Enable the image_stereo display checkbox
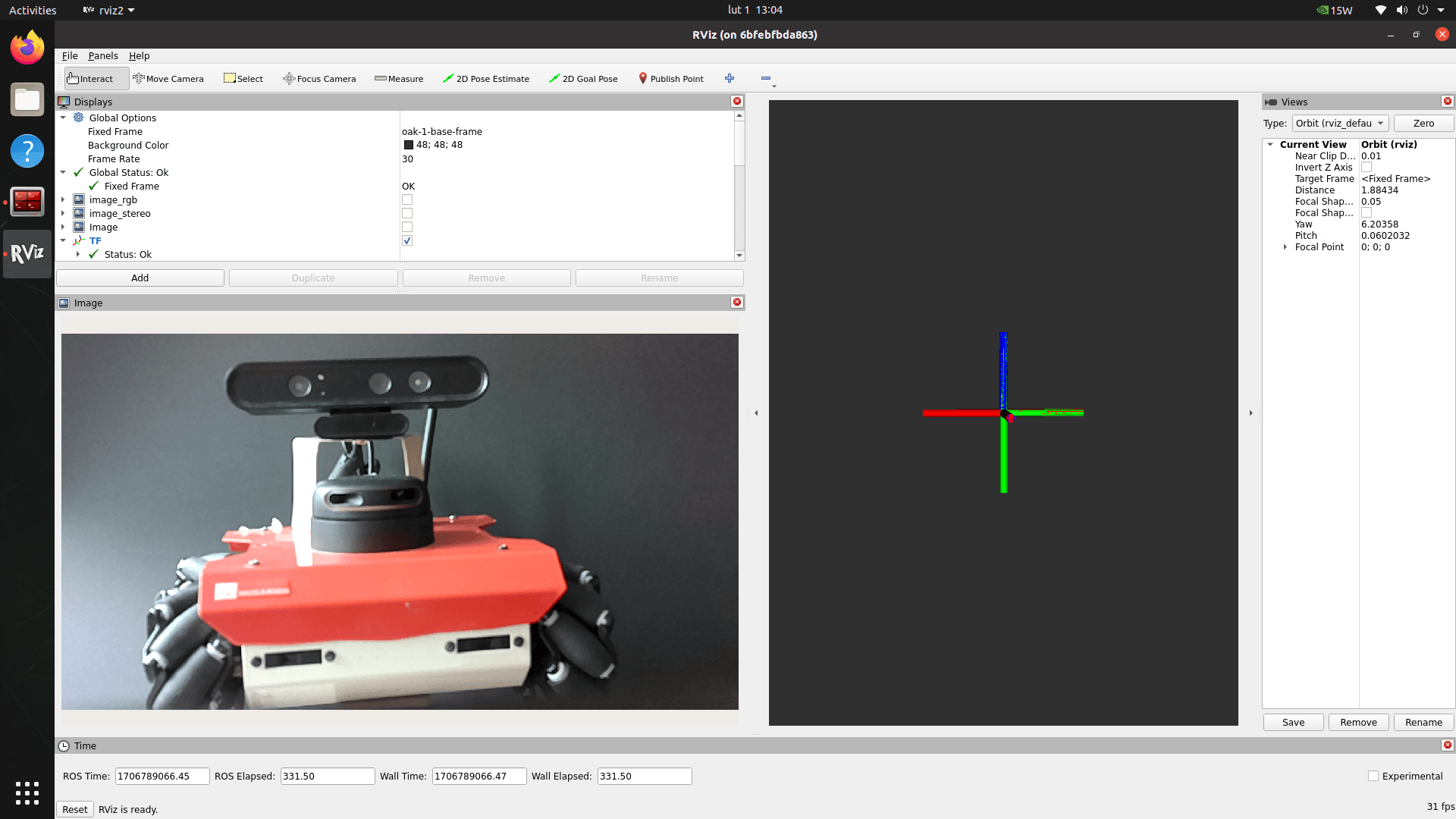Screen dimensions: 1456x819 [x=407, y=213]
